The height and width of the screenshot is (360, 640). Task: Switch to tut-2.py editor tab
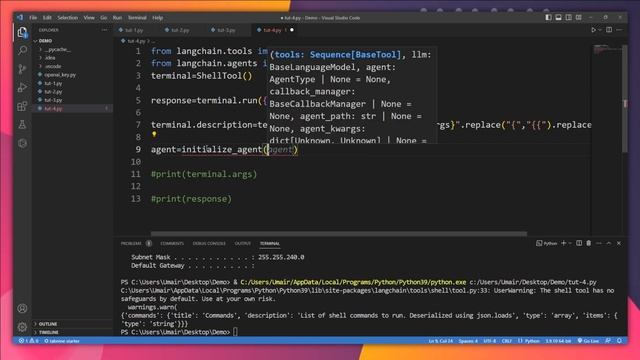coord(180,30)
